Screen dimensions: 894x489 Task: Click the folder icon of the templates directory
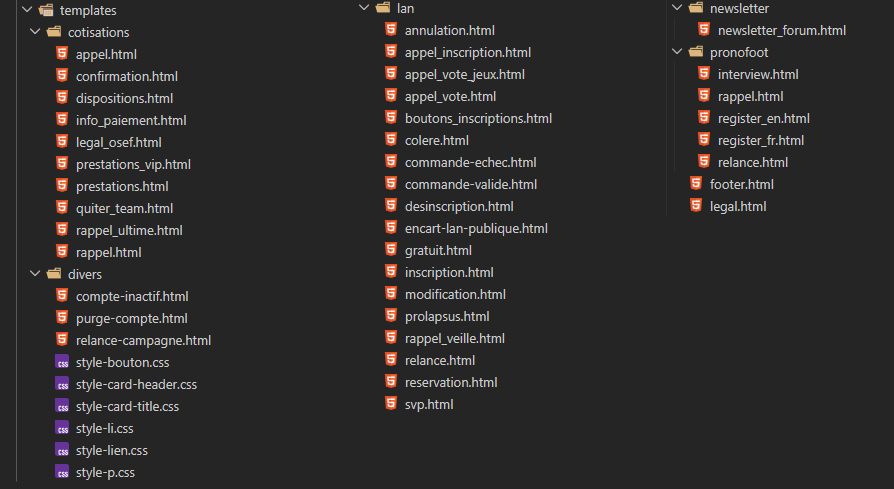tap(46, 10)
